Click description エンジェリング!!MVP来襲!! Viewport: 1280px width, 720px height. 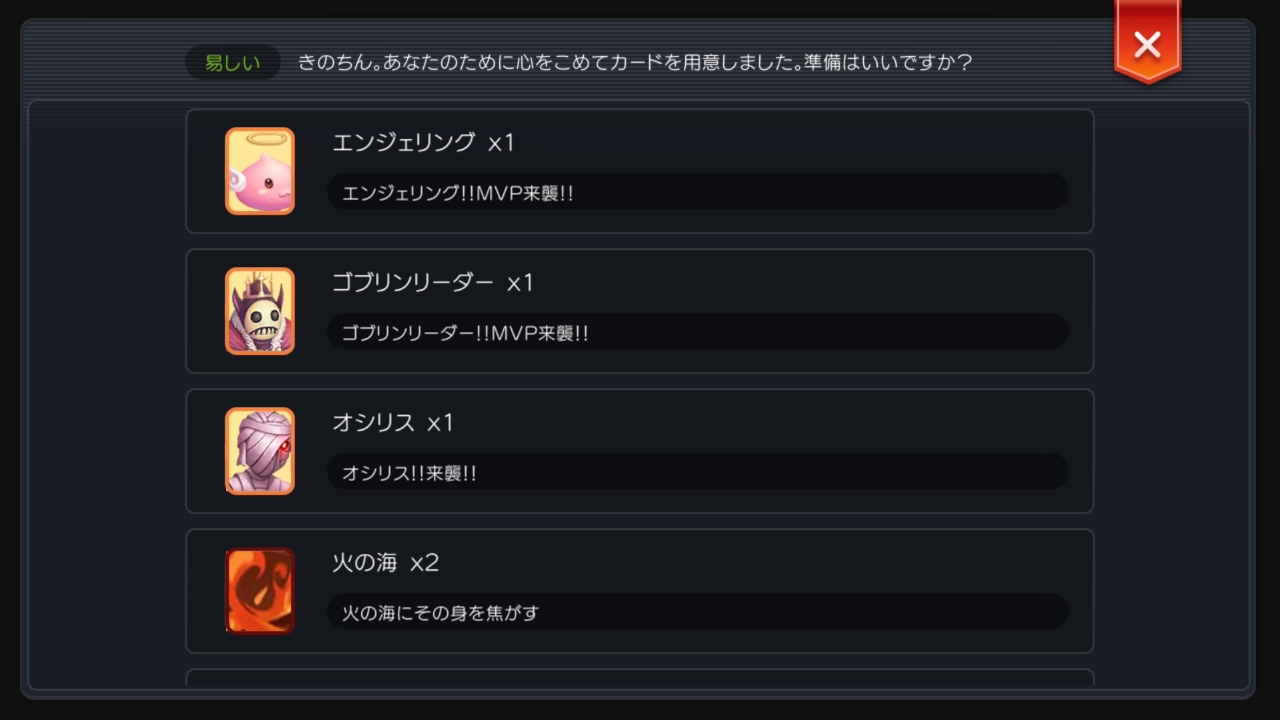coord(458,193)
